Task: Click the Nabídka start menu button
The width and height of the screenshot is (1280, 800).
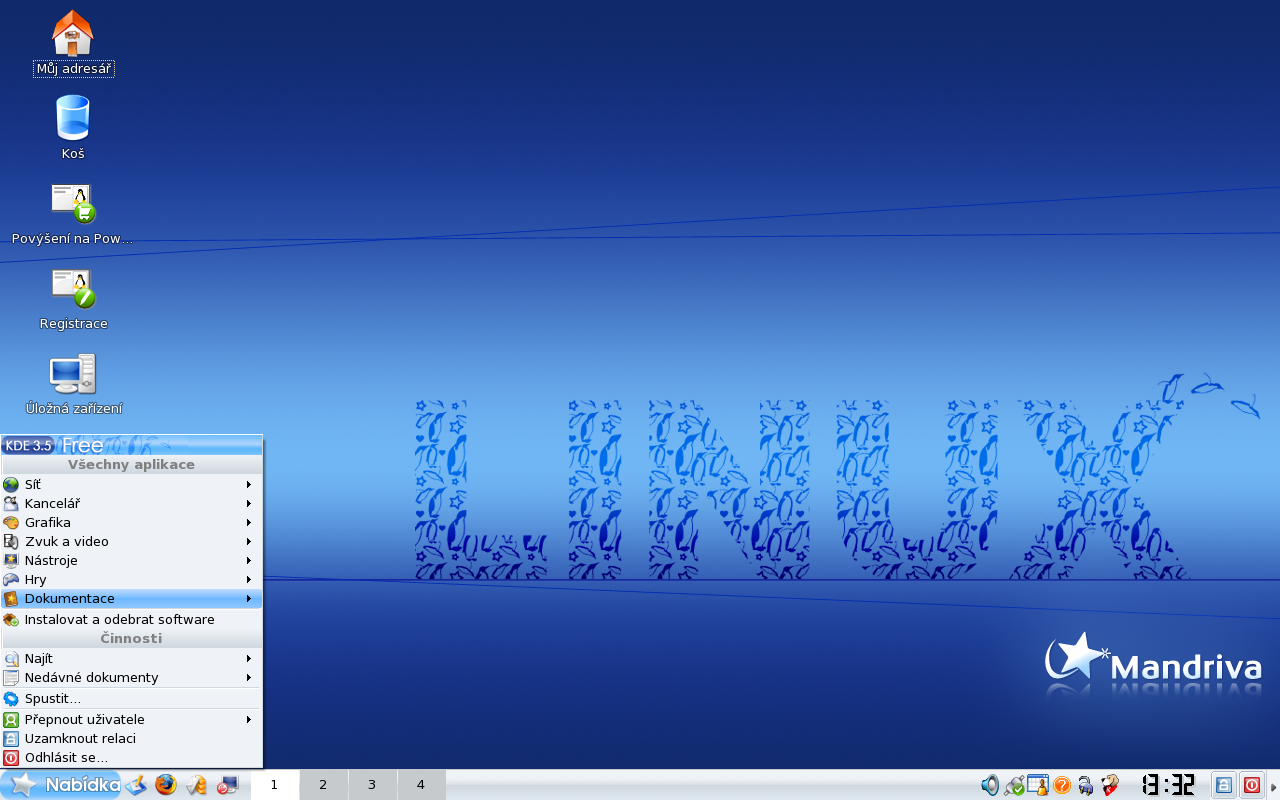Action: 61,785
